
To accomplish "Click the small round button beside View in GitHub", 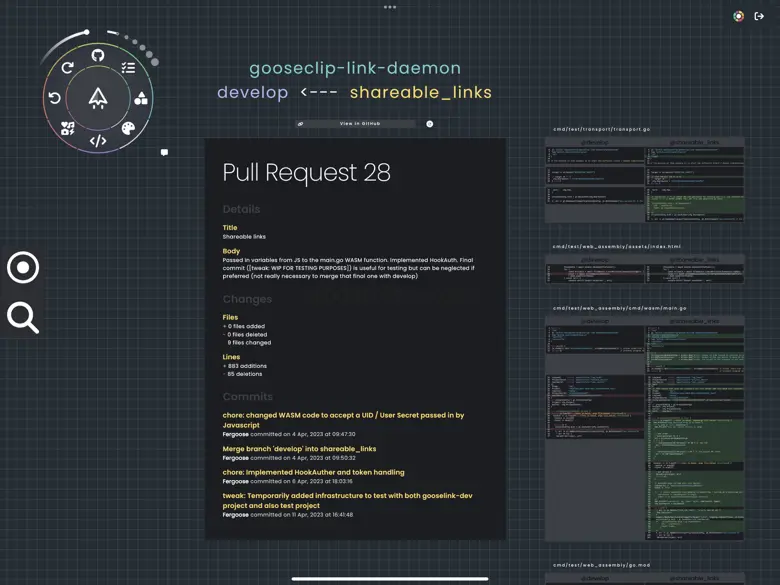I will [x=430, y=124].
